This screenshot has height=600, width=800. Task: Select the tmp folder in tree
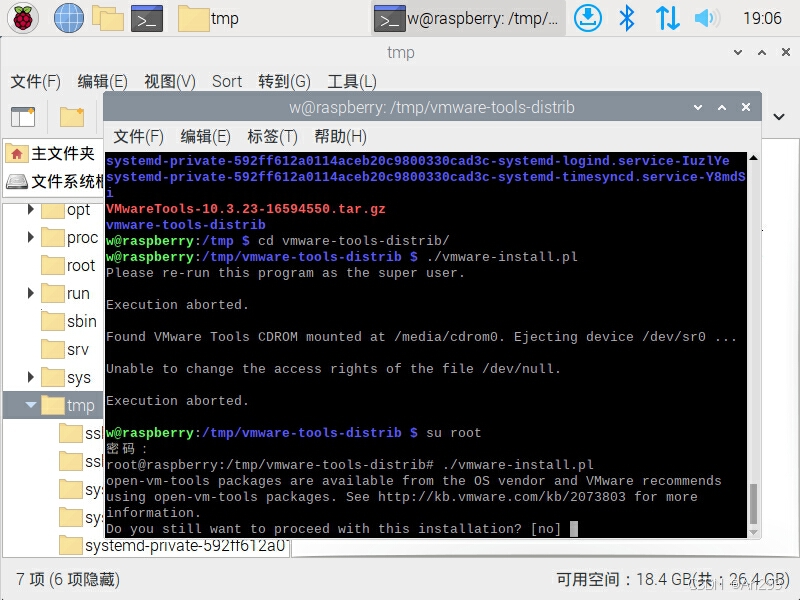[x=68, y=406]
